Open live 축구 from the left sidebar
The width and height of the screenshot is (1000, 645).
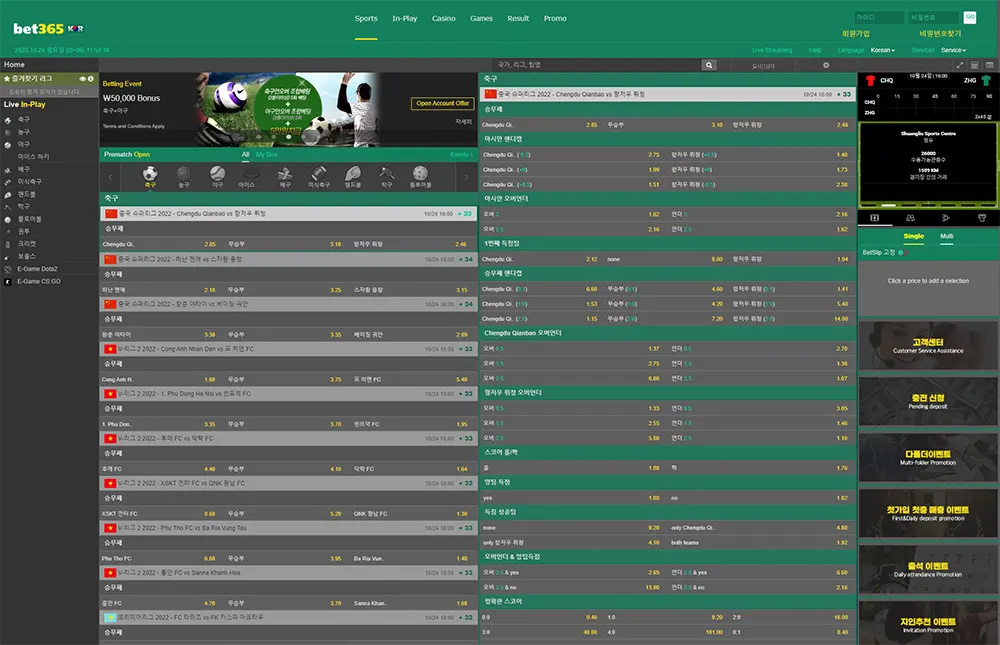click(23, 119)
